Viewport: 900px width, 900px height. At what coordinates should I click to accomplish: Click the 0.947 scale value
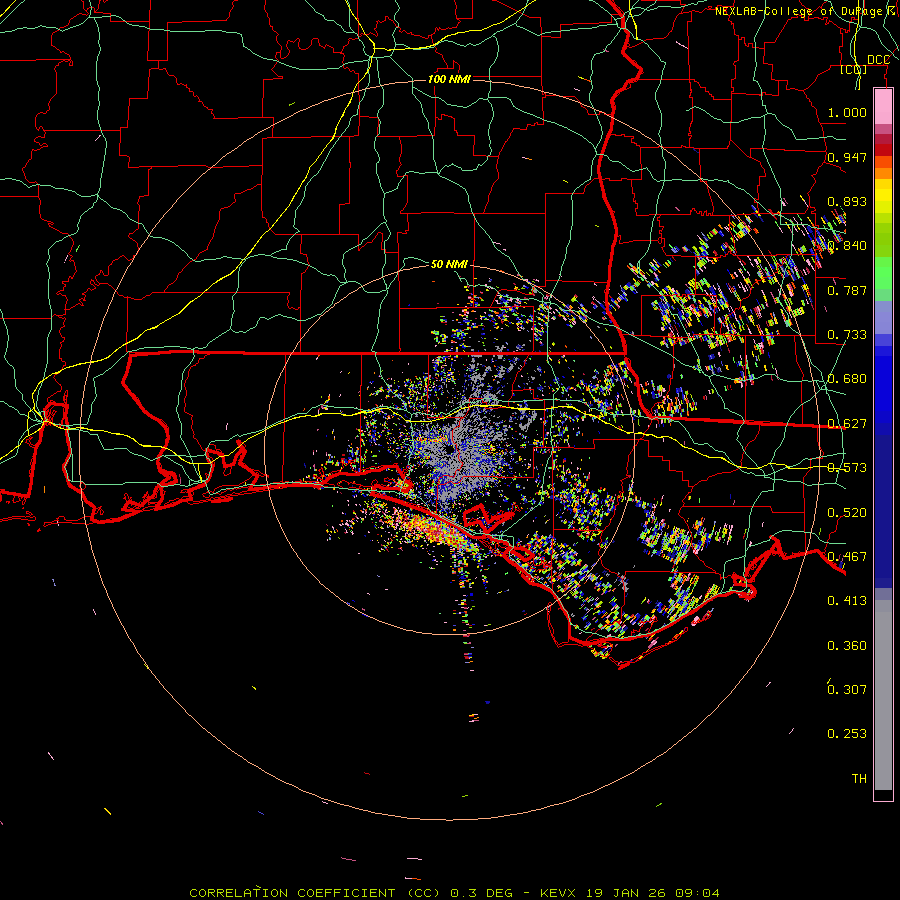pos(847,157)
